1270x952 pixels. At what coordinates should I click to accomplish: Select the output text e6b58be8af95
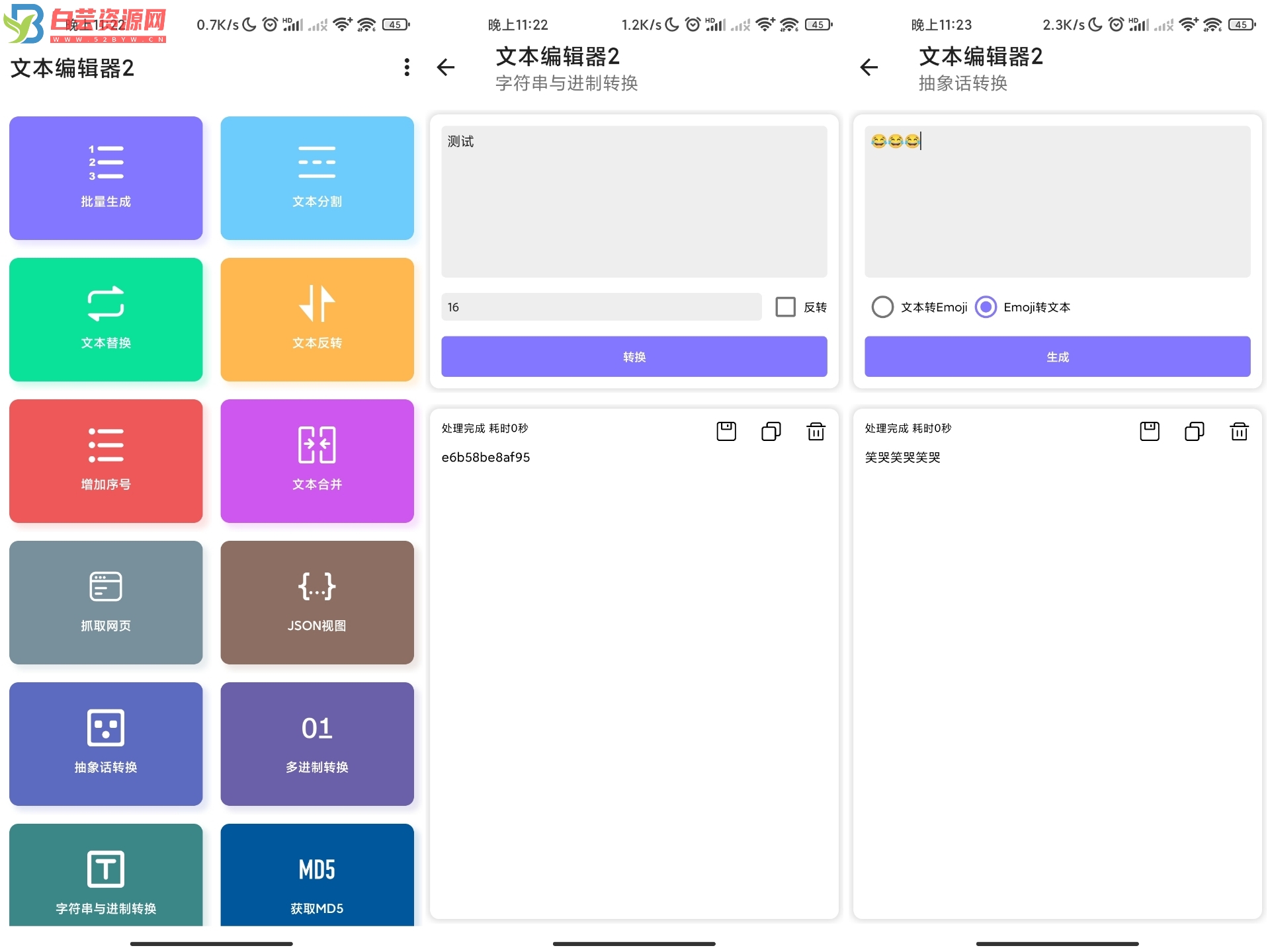(486, 457)
